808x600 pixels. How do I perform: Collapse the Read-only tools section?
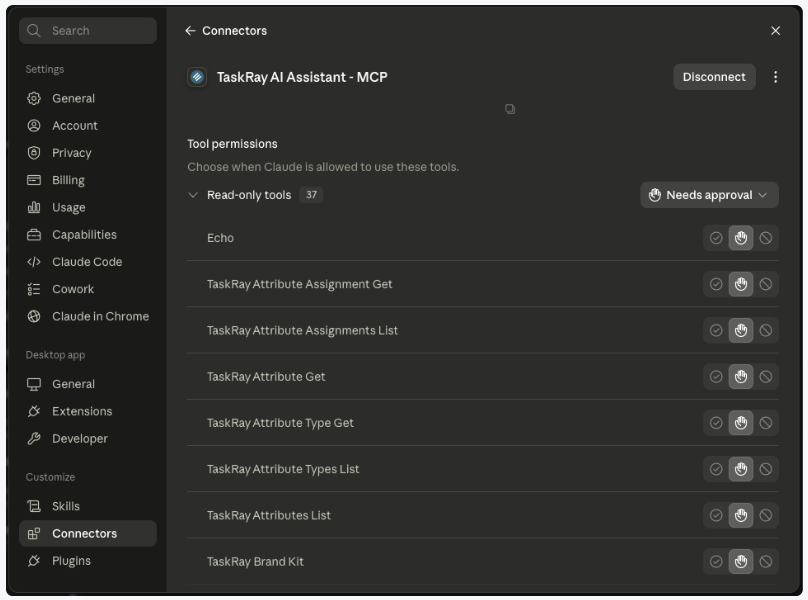tap(193, 195)
